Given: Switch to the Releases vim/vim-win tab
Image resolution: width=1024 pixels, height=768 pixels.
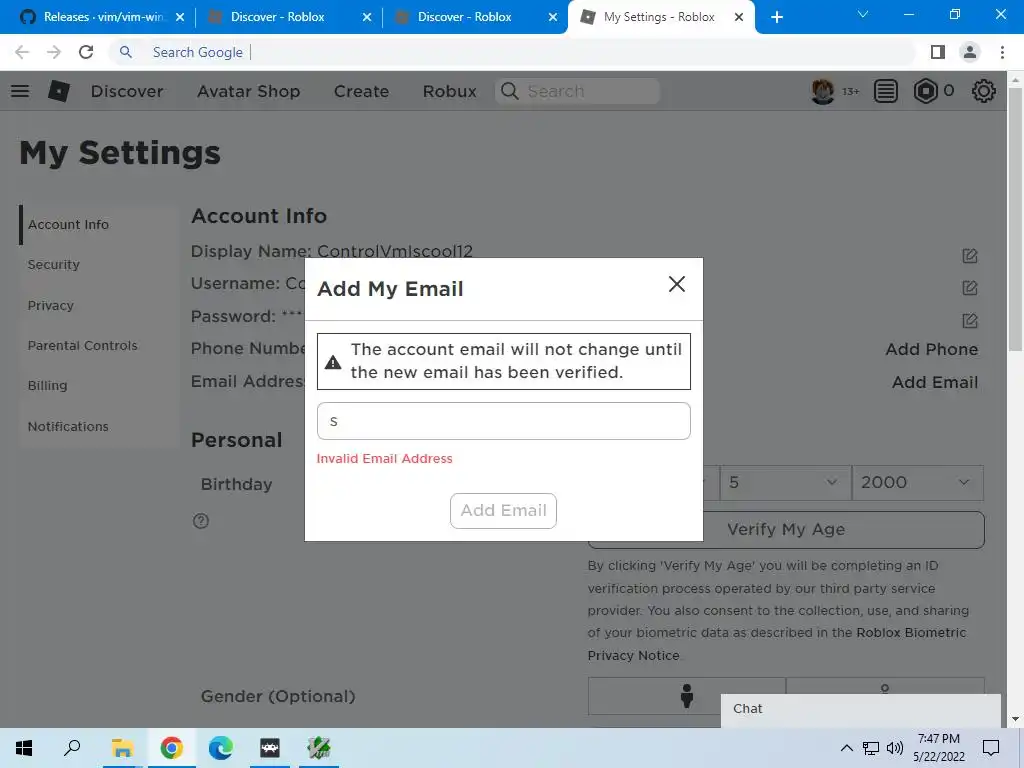Looking at the screenshot, I should click(103, 17).
